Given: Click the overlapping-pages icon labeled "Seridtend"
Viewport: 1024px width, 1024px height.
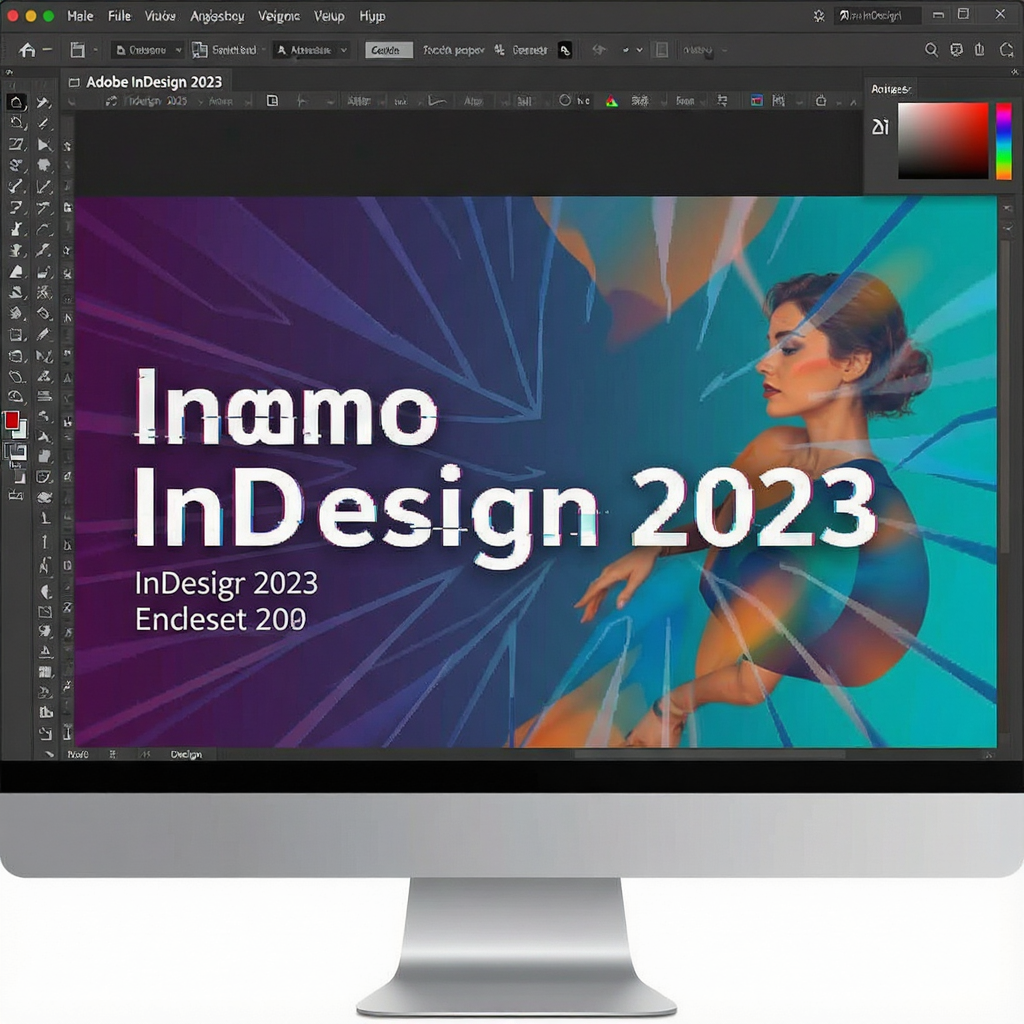Looking at the screenshot, I should (199, 50).
